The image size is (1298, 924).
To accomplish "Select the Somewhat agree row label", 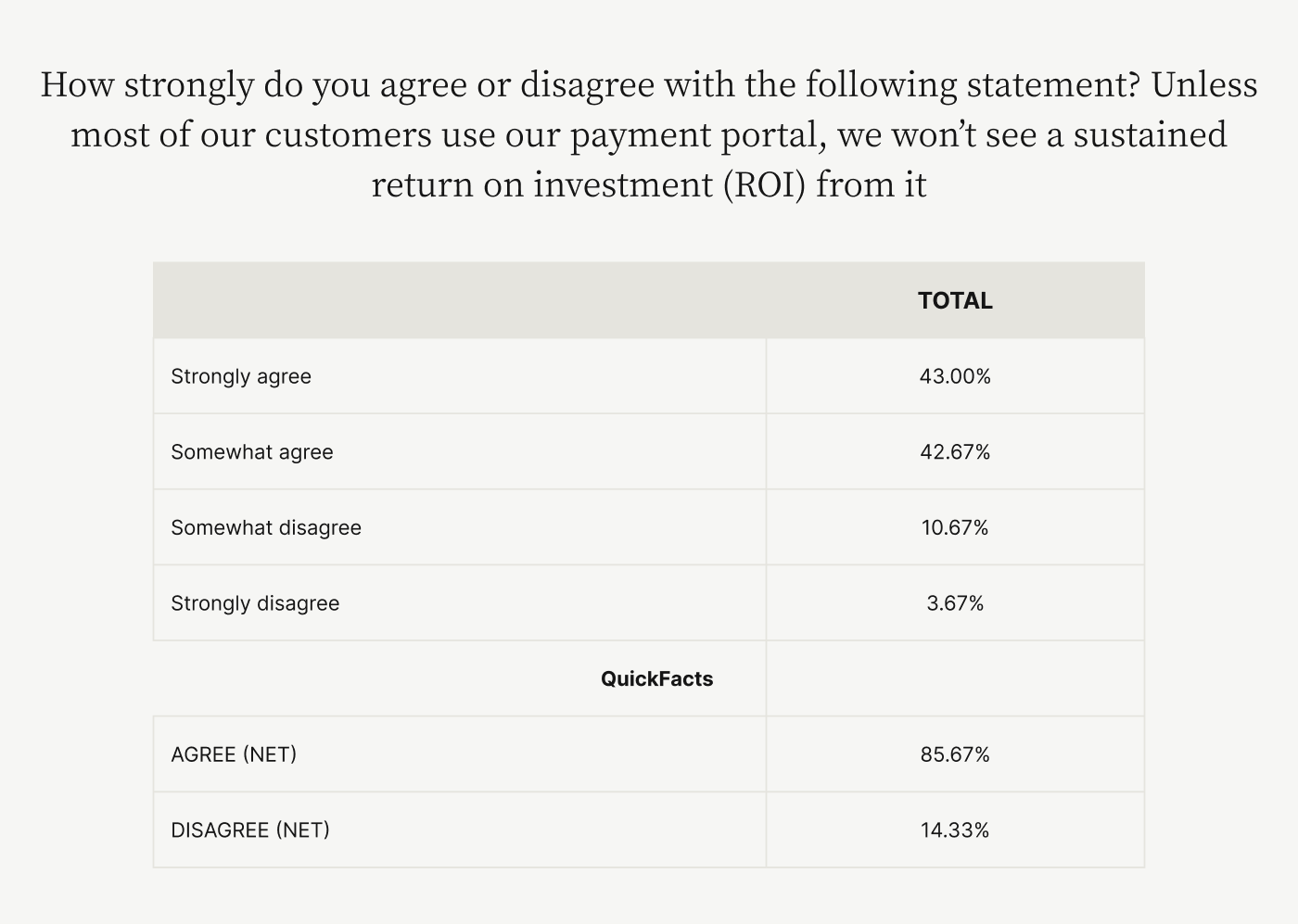I will pos(252,452).
